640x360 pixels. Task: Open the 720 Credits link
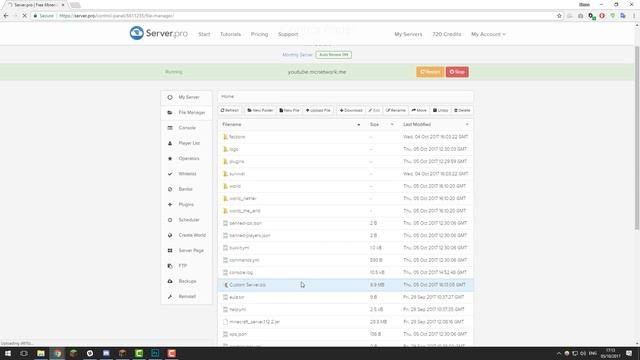(447, 34)
